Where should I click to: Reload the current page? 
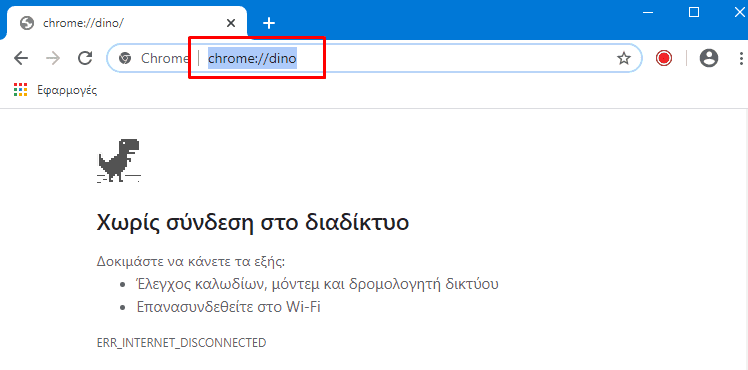85,58
